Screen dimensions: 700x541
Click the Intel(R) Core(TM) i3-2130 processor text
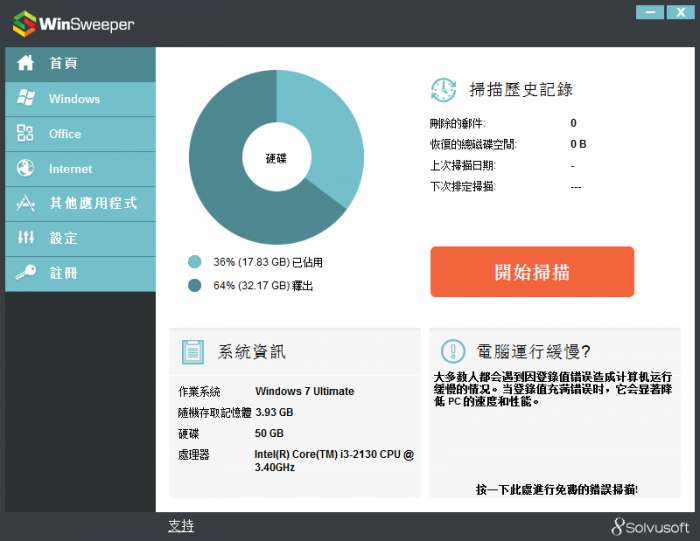click(334, 461)
